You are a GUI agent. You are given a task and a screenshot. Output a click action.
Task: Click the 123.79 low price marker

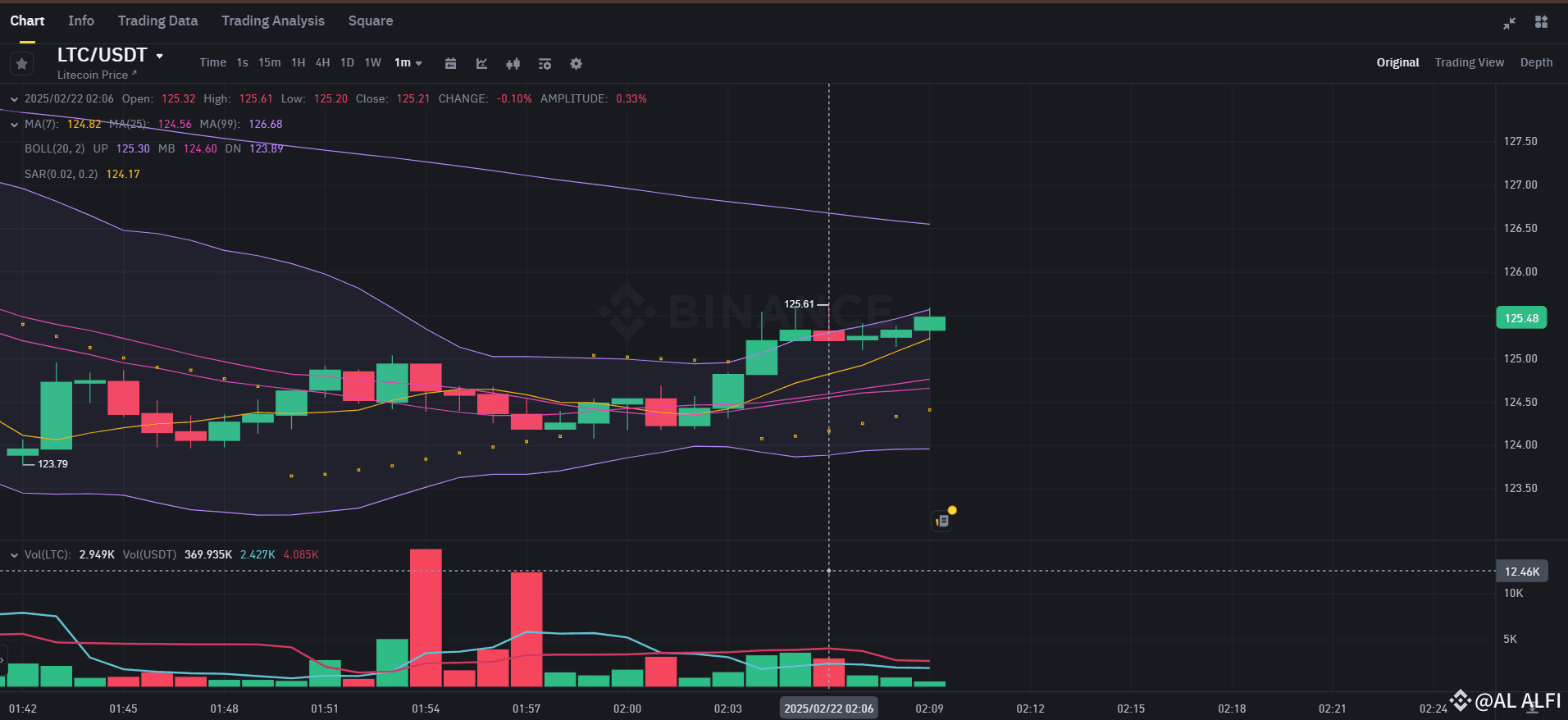point(52,464)
